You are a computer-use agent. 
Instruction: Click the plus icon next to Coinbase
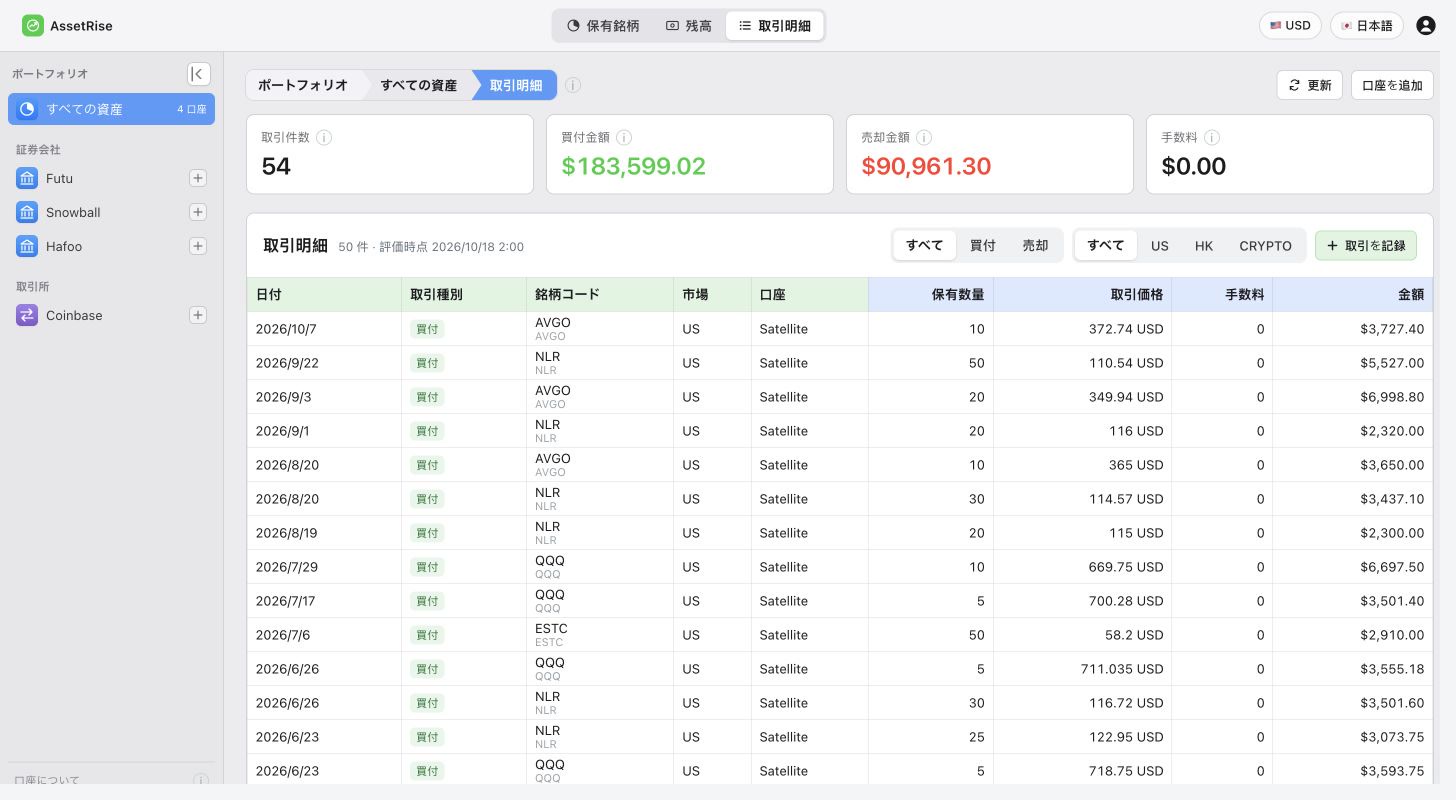click(198, 315)
